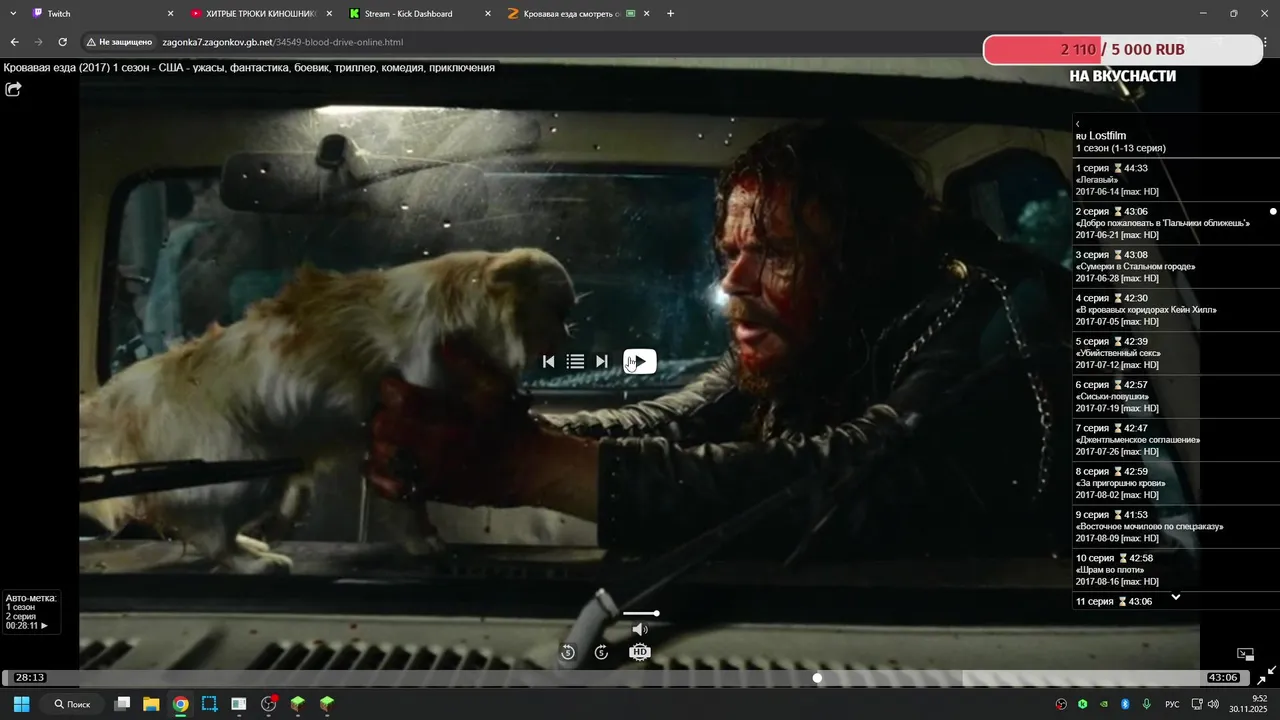Click the microphone tray icon

coord(1146,704)
